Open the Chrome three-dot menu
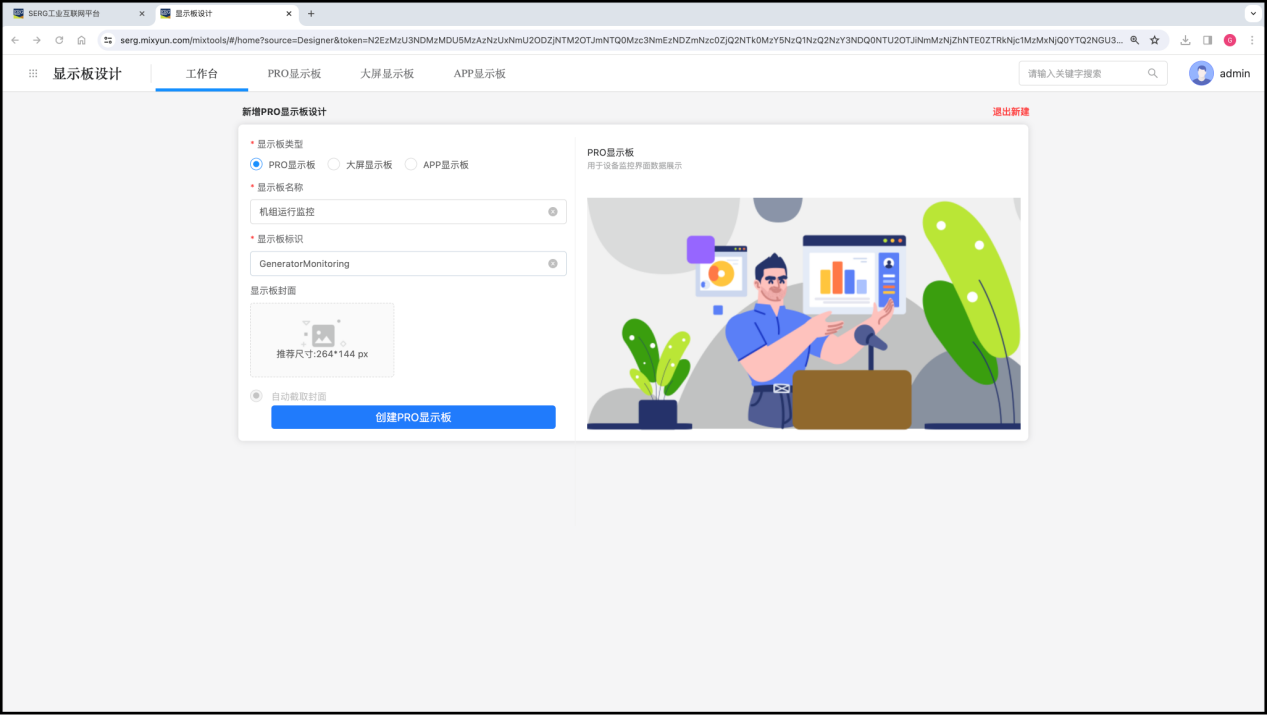 (x=1252, y=40)
